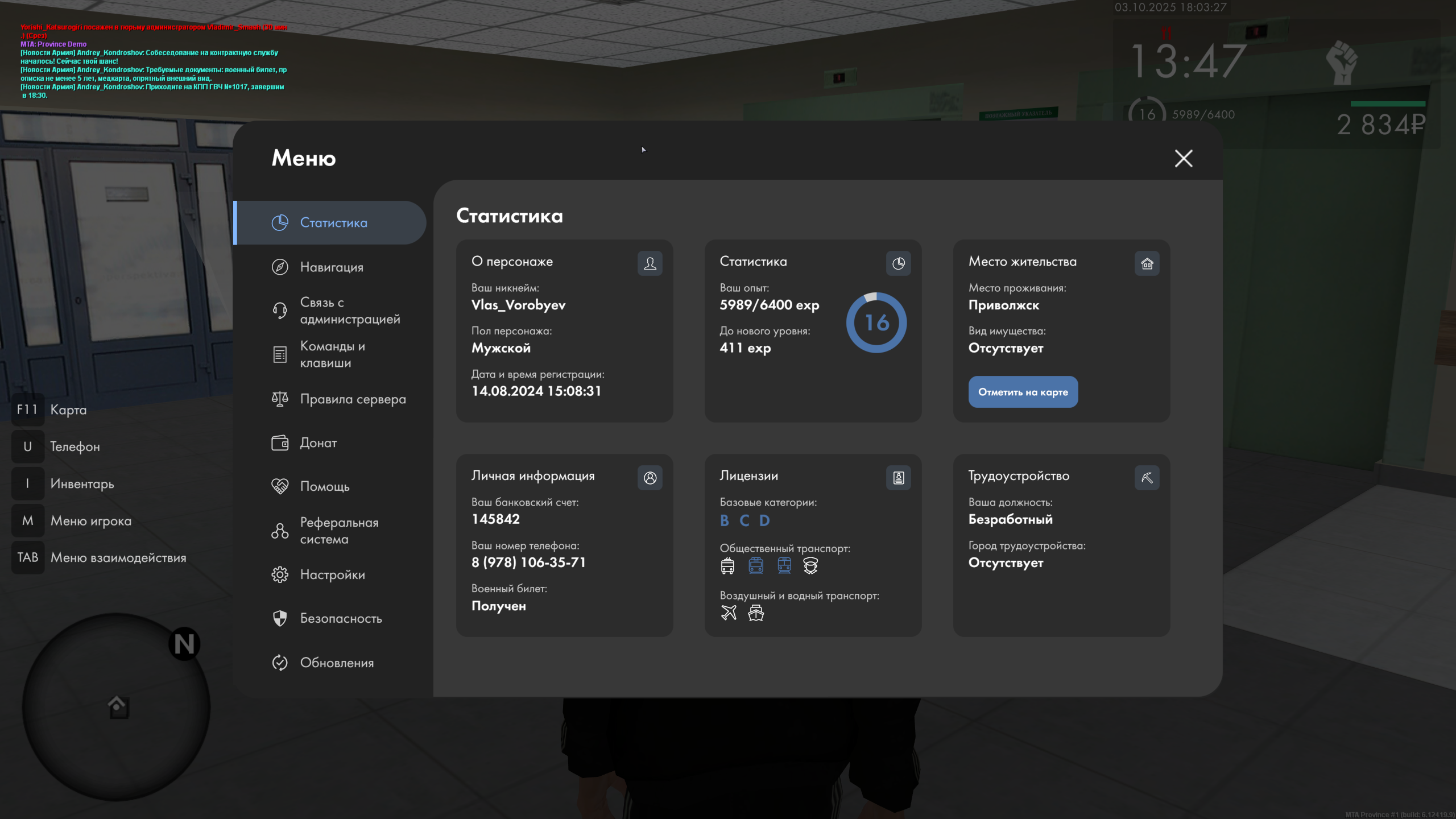Select the Правила сервера menu item

tap(353, 399)
